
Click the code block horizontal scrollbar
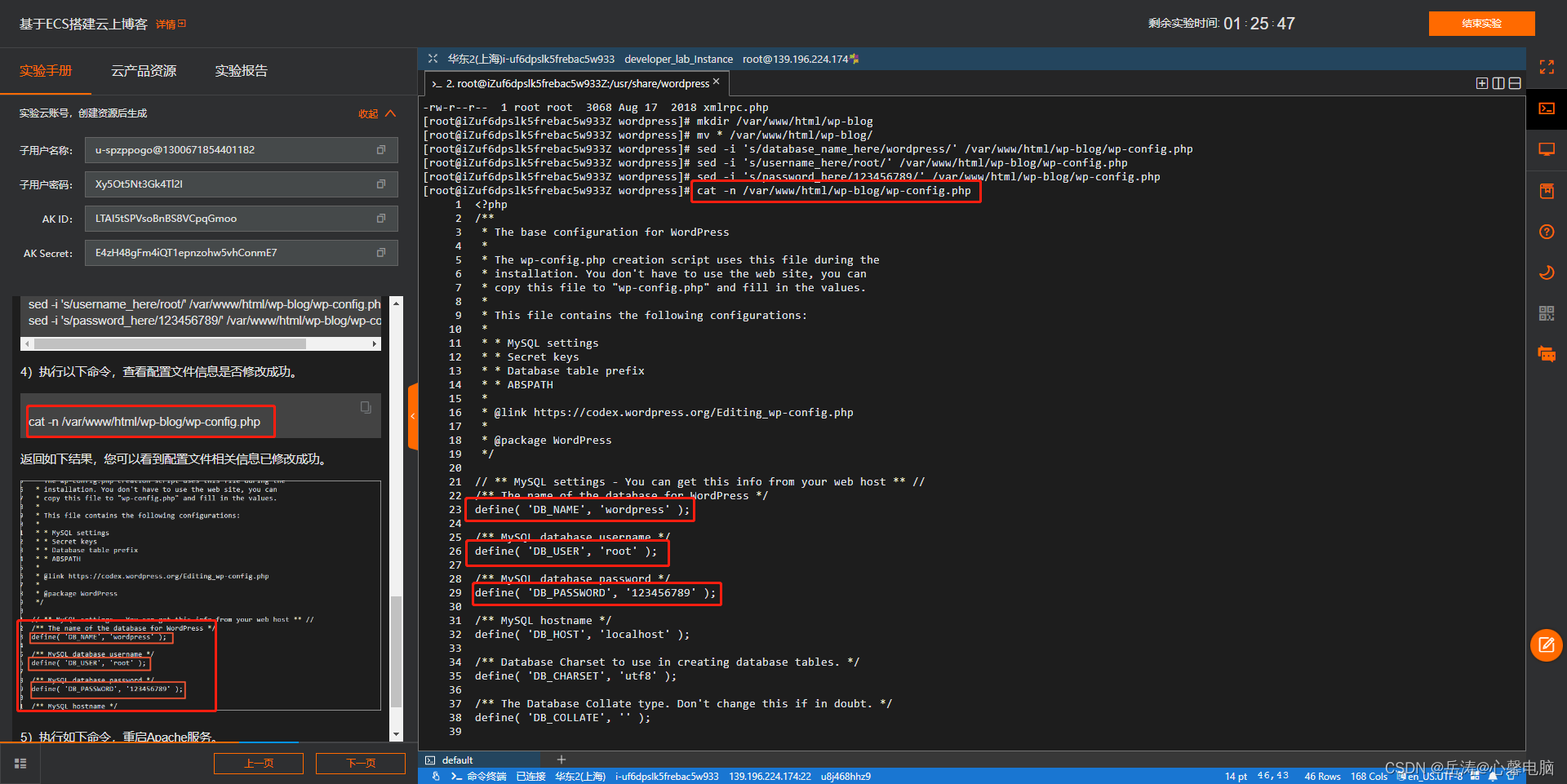click(x=171, y=343)
